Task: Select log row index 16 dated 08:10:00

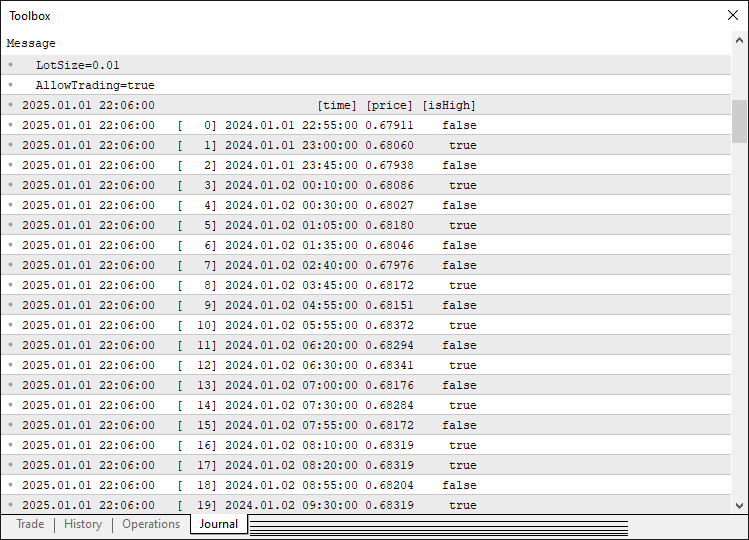Action: pos(366,445)
